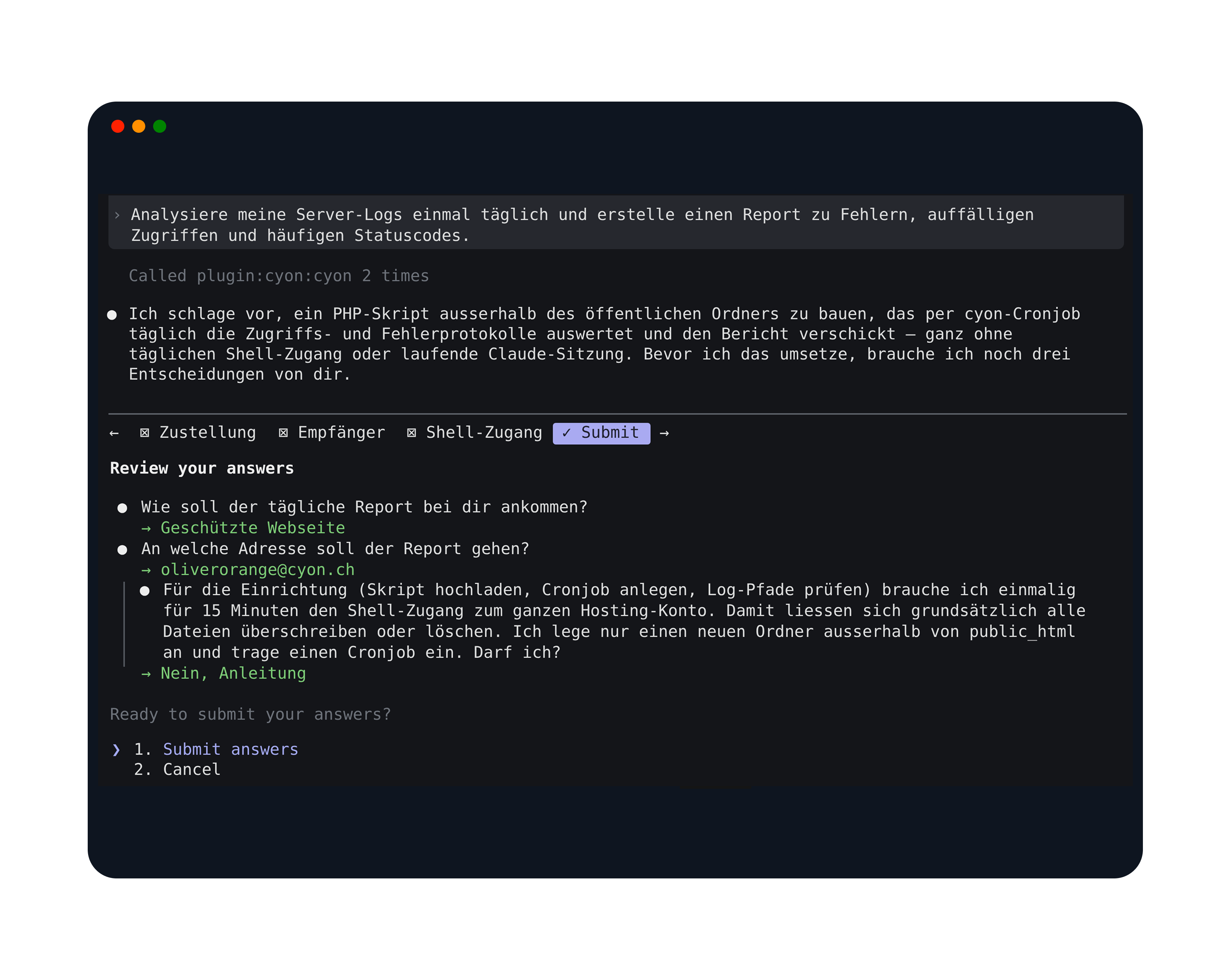Open the Zustellung question tab
This screenshot has height=980, width=1231.
pos(198,433)
